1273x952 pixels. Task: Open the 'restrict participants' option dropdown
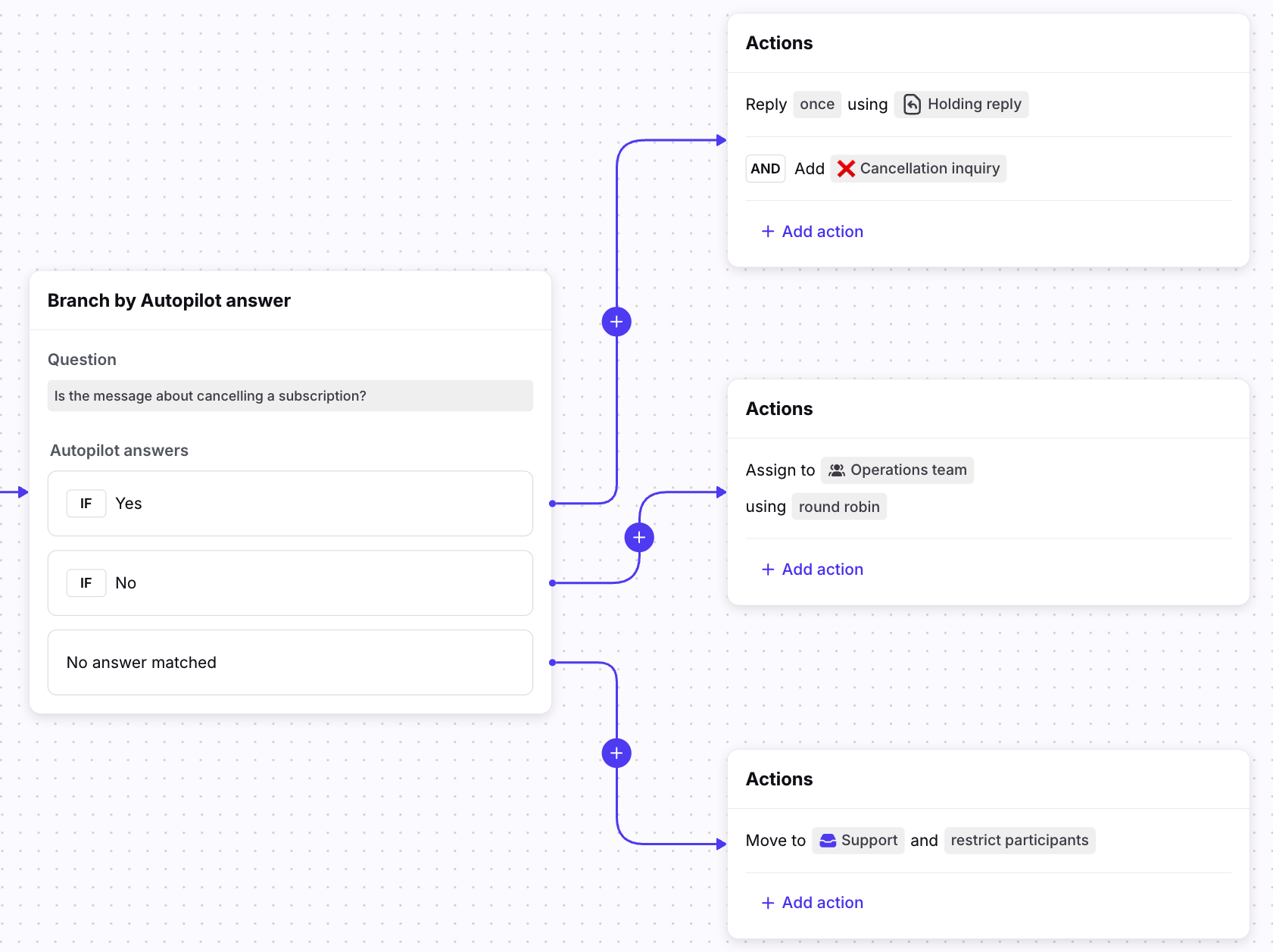pos(1019,841)
